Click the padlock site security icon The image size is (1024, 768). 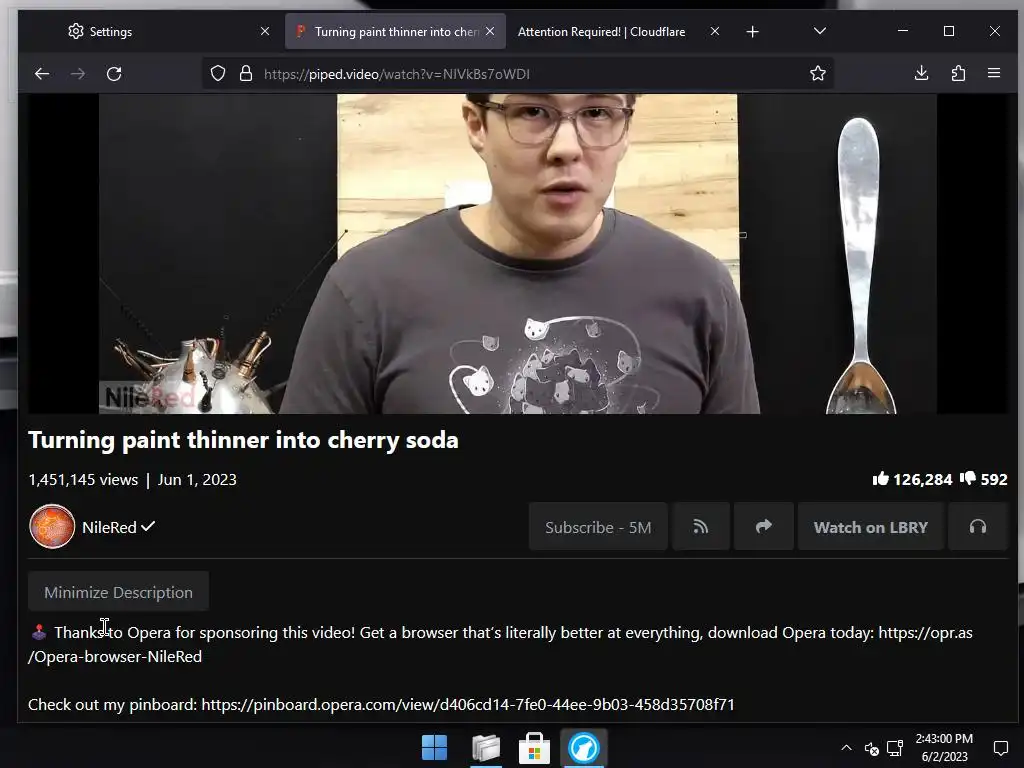(246, 74)
